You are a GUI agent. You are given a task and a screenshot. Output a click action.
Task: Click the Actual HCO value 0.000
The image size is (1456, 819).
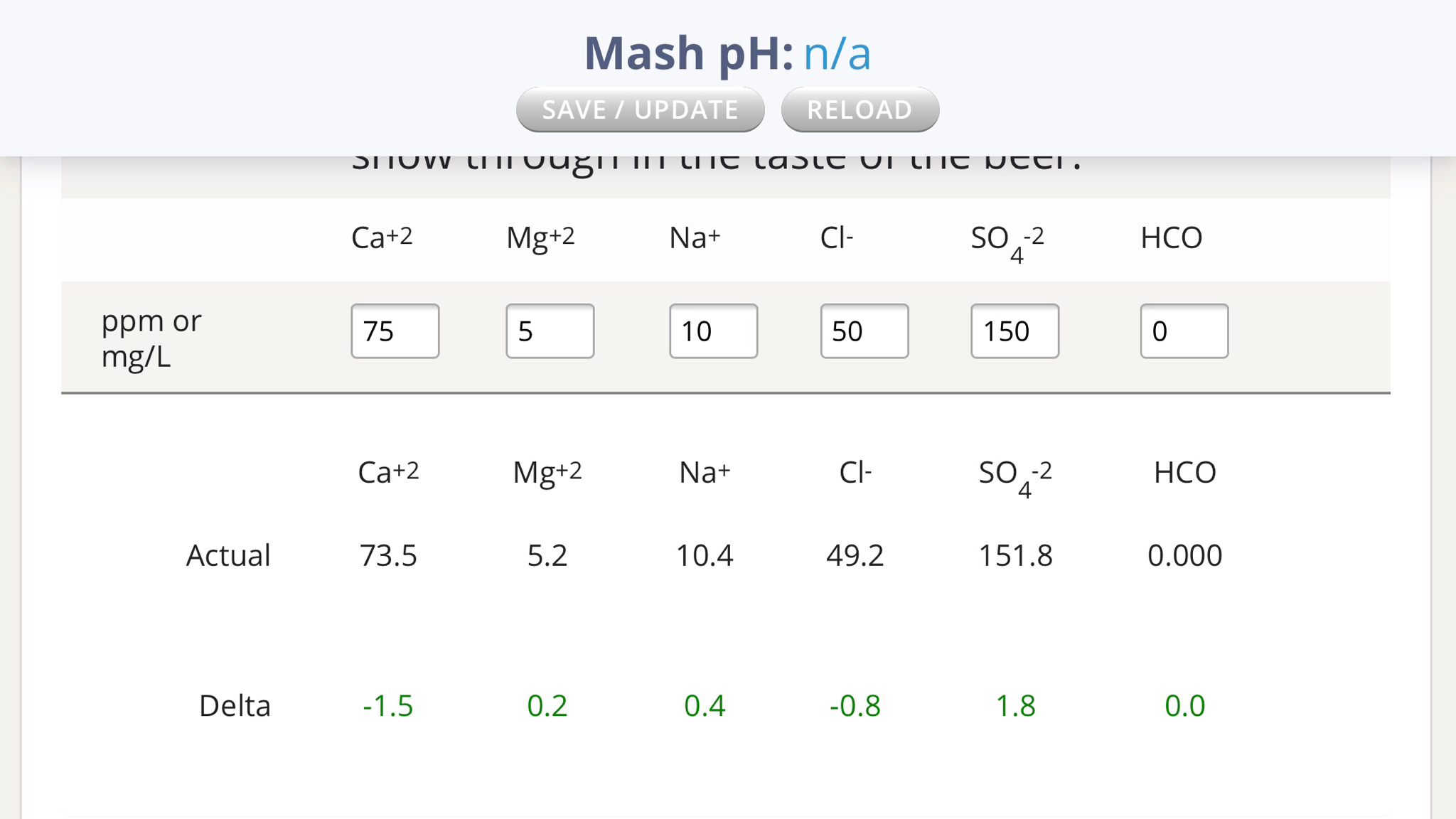coord(1184,555)
